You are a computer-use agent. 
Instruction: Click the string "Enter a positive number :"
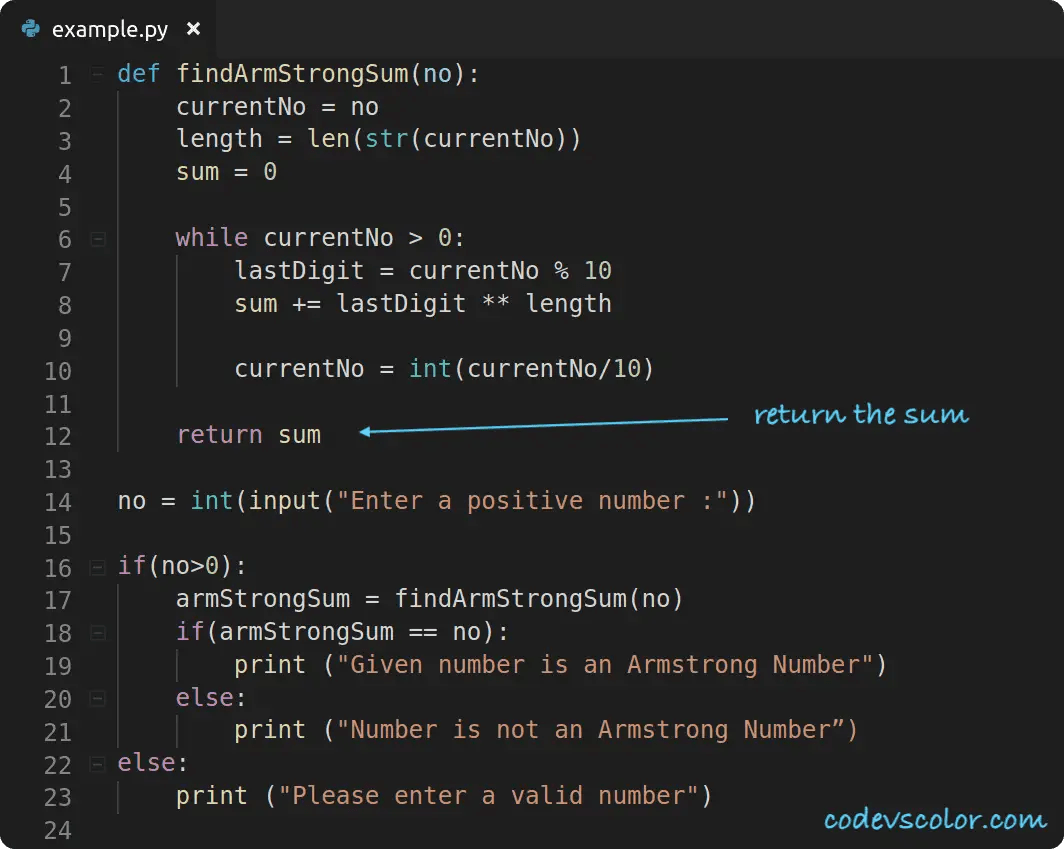(x=533, y=500)
